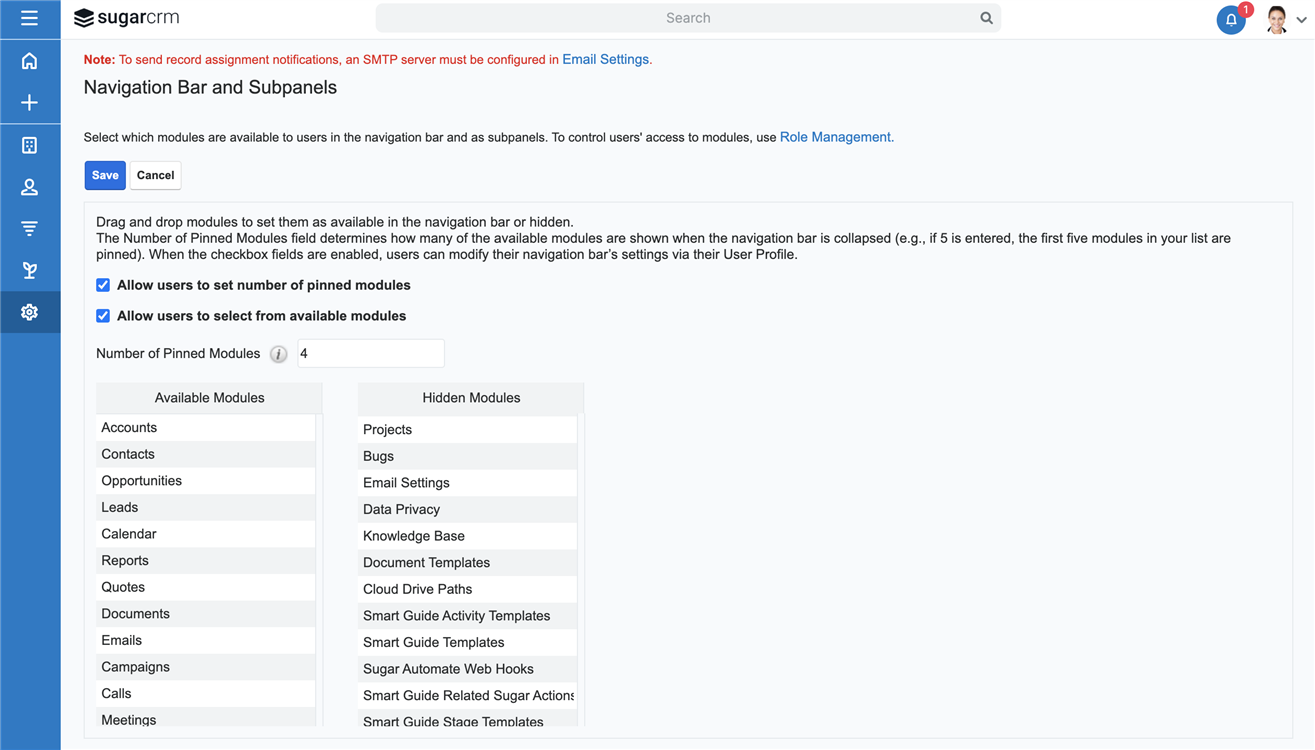This screenshot has width=1315, height=750.
Task: Click the Save button
Action: tap(105, 175)
